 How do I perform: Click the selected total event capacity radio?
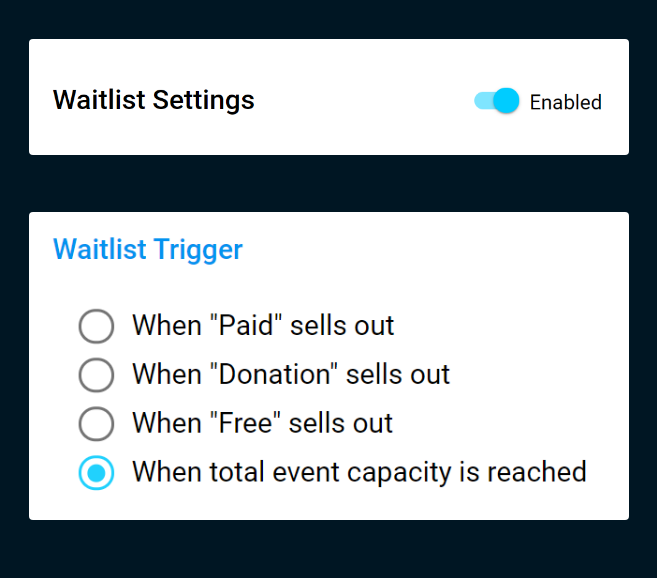pyautogui.click(x=96, y=472)
